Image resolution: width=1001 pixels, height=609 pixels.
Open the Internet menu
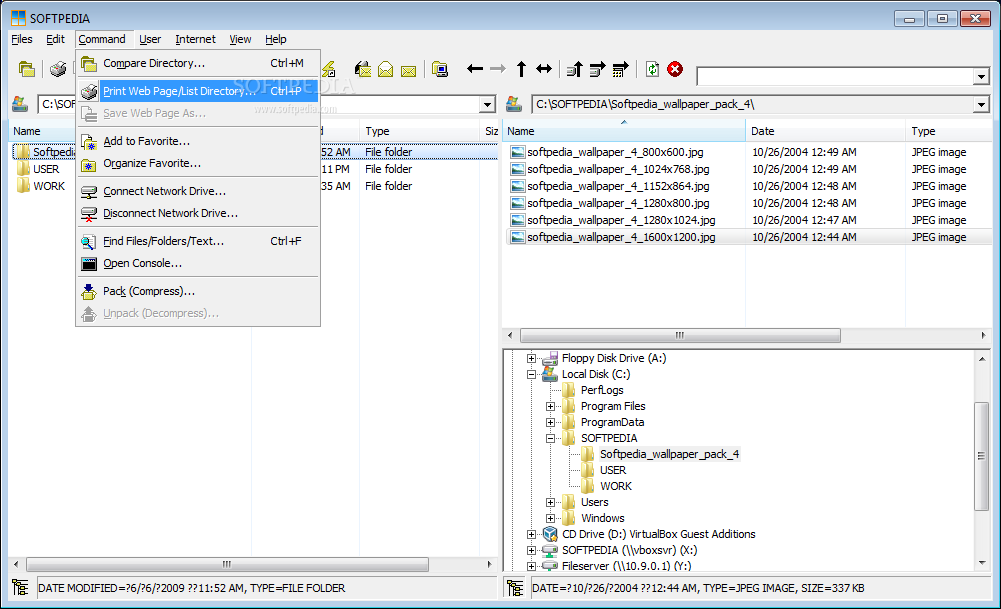[x=195, y=39]
